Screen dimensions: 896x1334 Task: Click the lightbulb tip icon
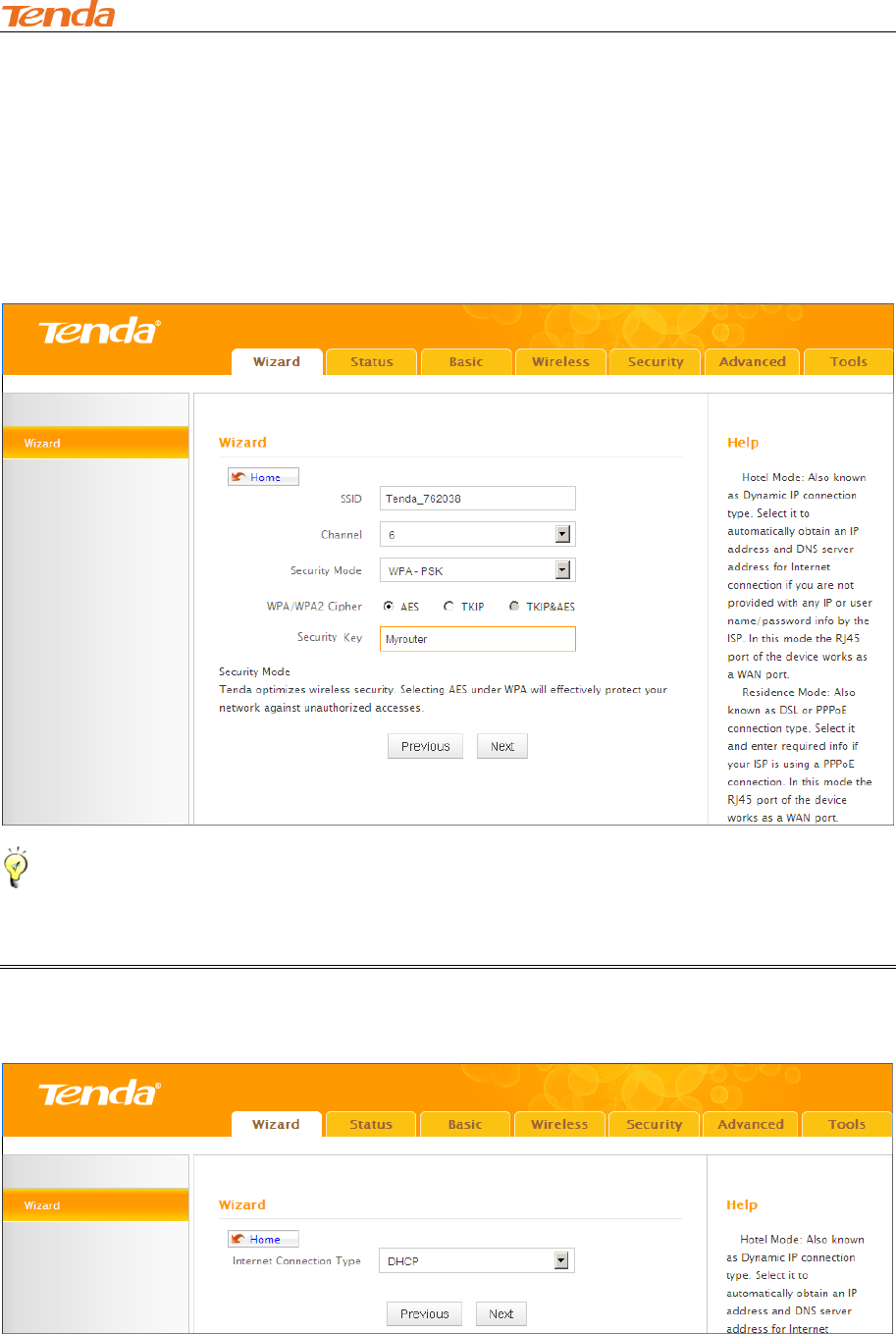17,869
